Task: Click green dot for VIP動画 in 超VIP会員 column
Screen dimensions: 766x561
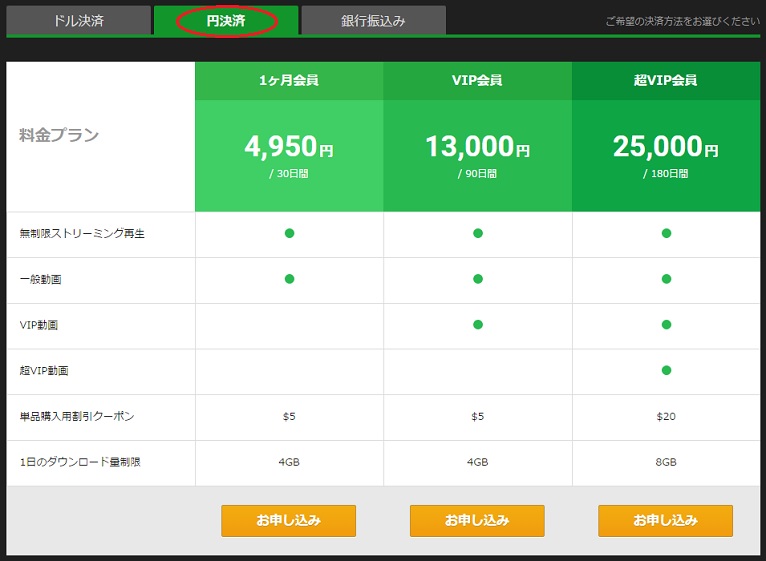Action: (666, 324)
